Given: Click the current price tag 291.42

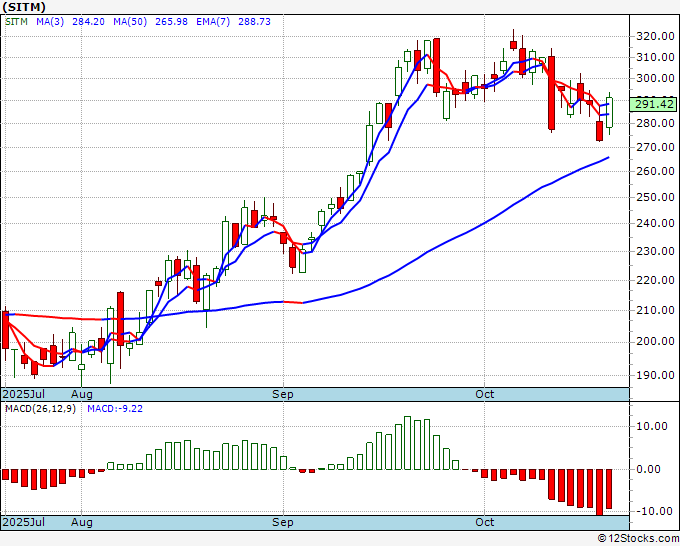Looking at the screenshot, I should 654,104.
